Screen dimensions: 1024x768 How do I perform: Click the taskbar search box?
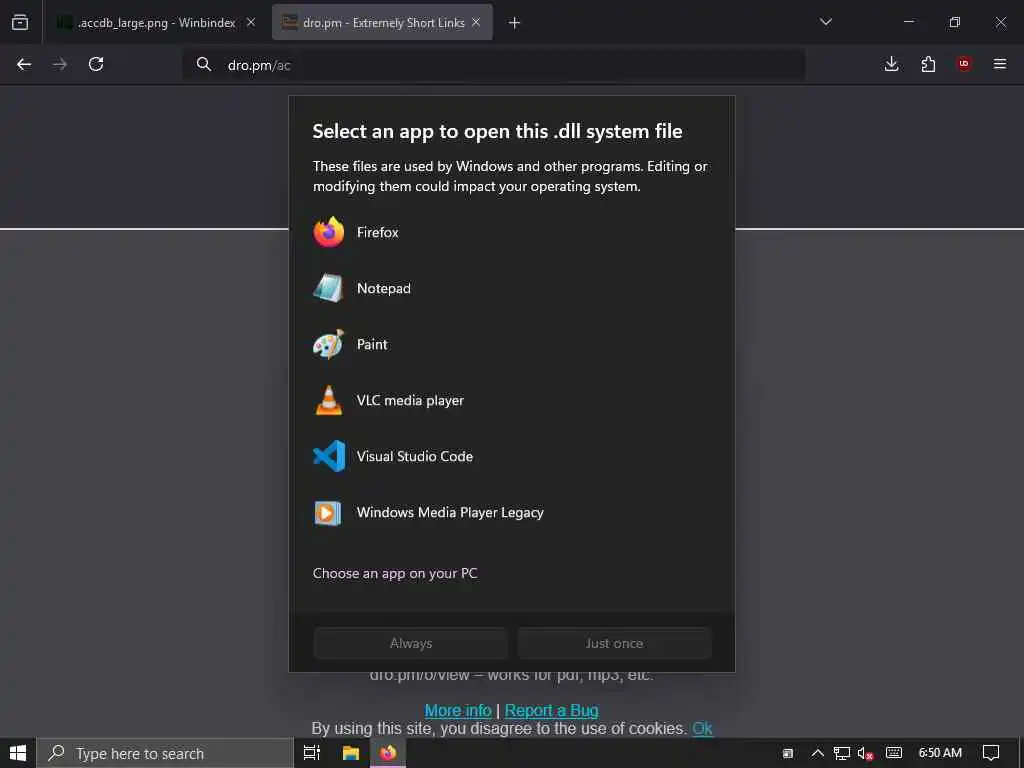pyautogui.click(x=165, y=753)
